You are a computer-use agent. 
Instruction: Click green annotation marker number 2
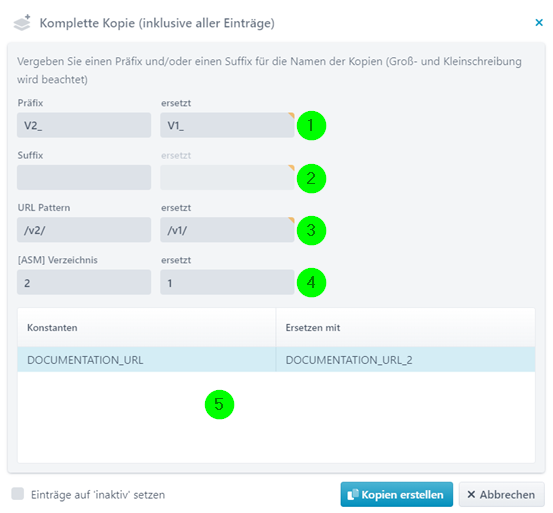(311, 178)
